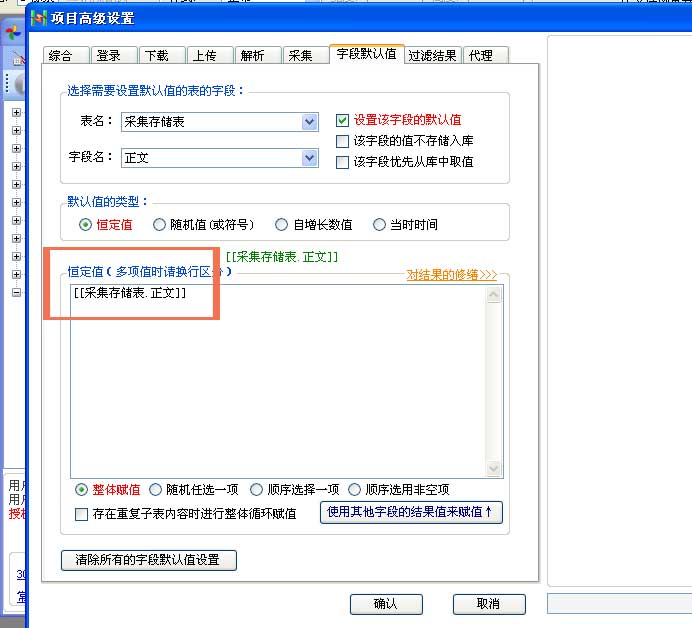The width and height of the screenshot is (692, 628).
Task: Select the 随机值(或符号) radio button
Action: tap(160, 225)
